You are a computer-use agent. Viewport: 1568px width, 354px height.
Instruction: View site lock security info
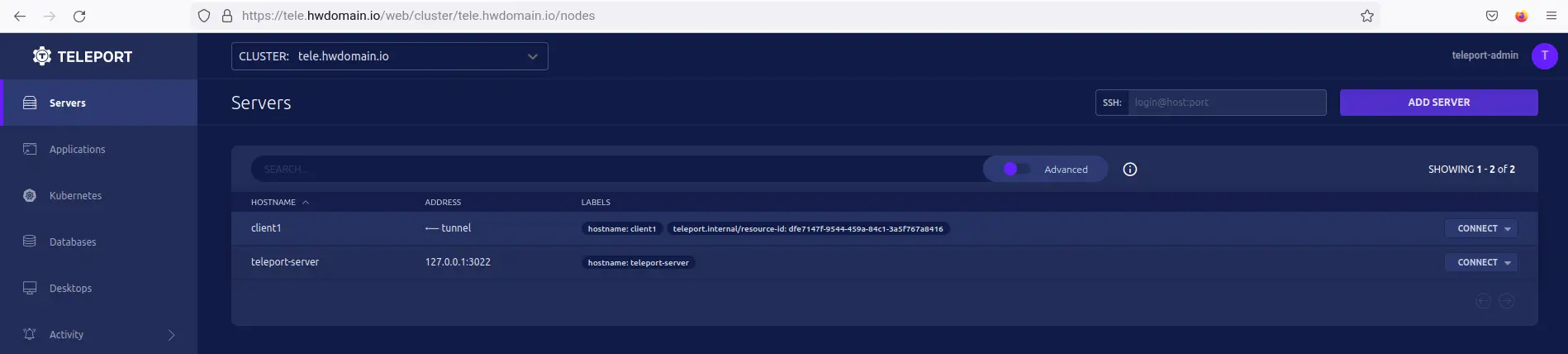[227, 16]
